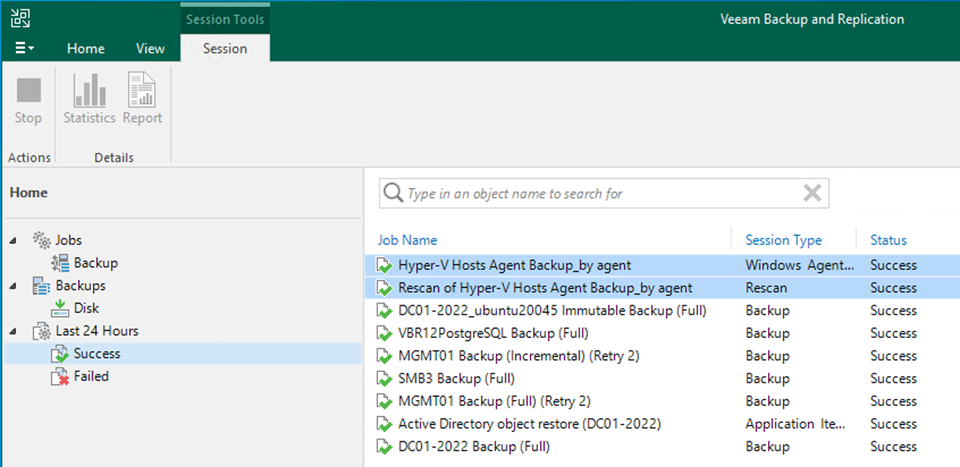This screenshot has height=467, width=960.
Task: Select DC01-2022 Backup (Full) row
Action: click(662, 446)
